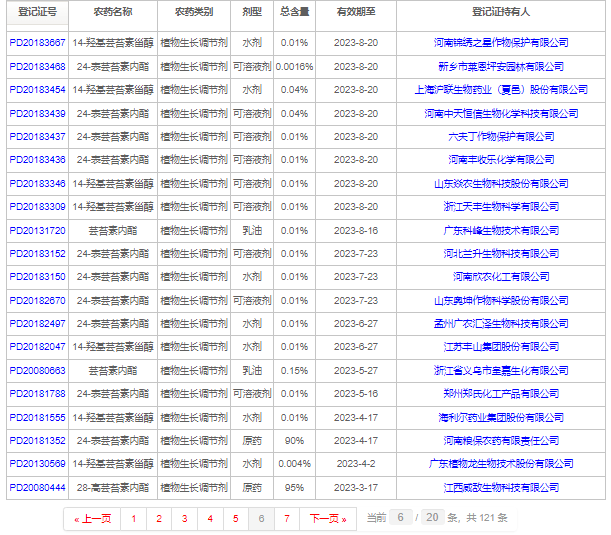Open holder 河南粮保农药有限责任公司
Viewport: 611px width, 535px height.
click(501, 441)
